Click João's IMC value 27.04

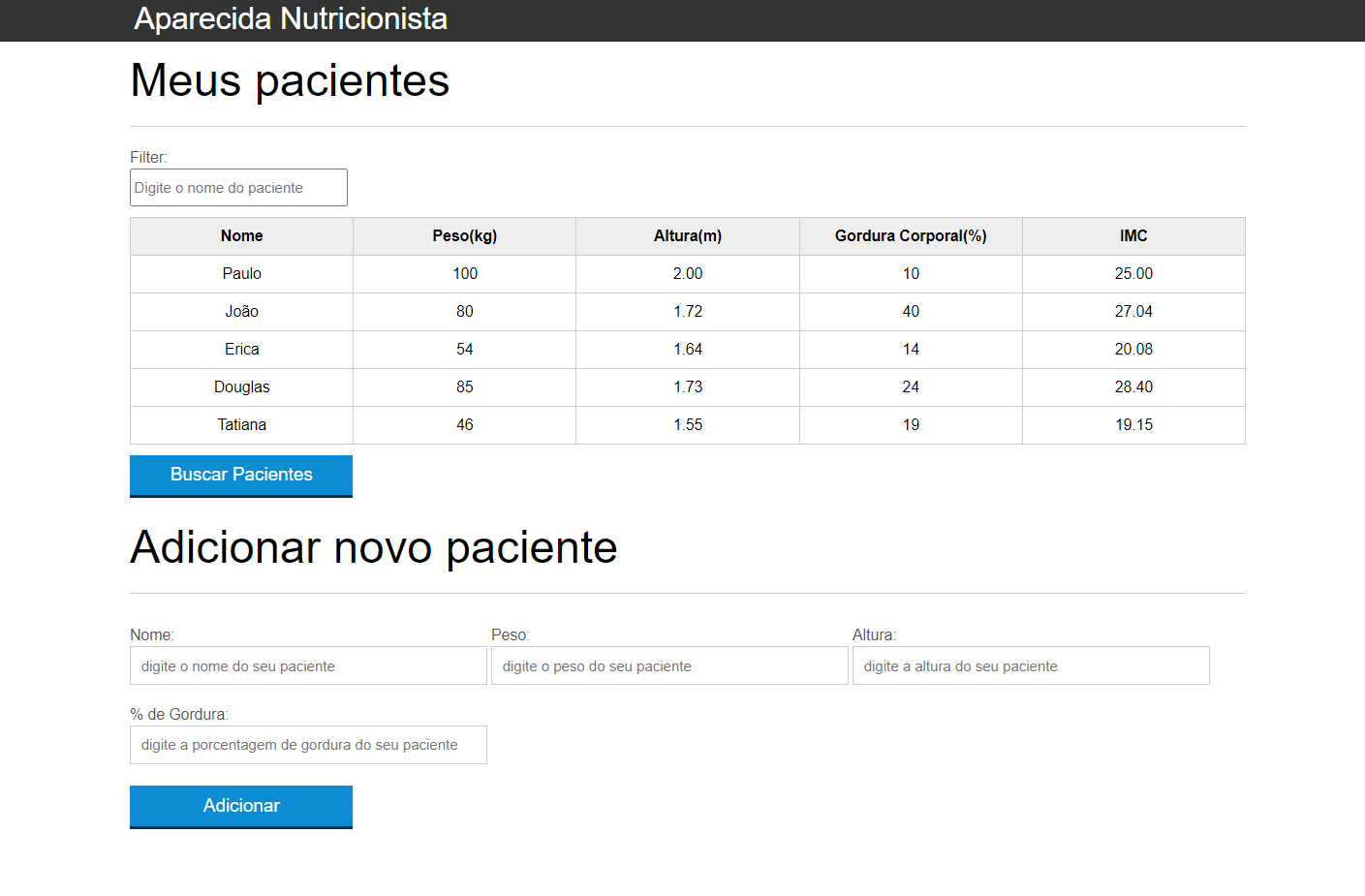1133,312
